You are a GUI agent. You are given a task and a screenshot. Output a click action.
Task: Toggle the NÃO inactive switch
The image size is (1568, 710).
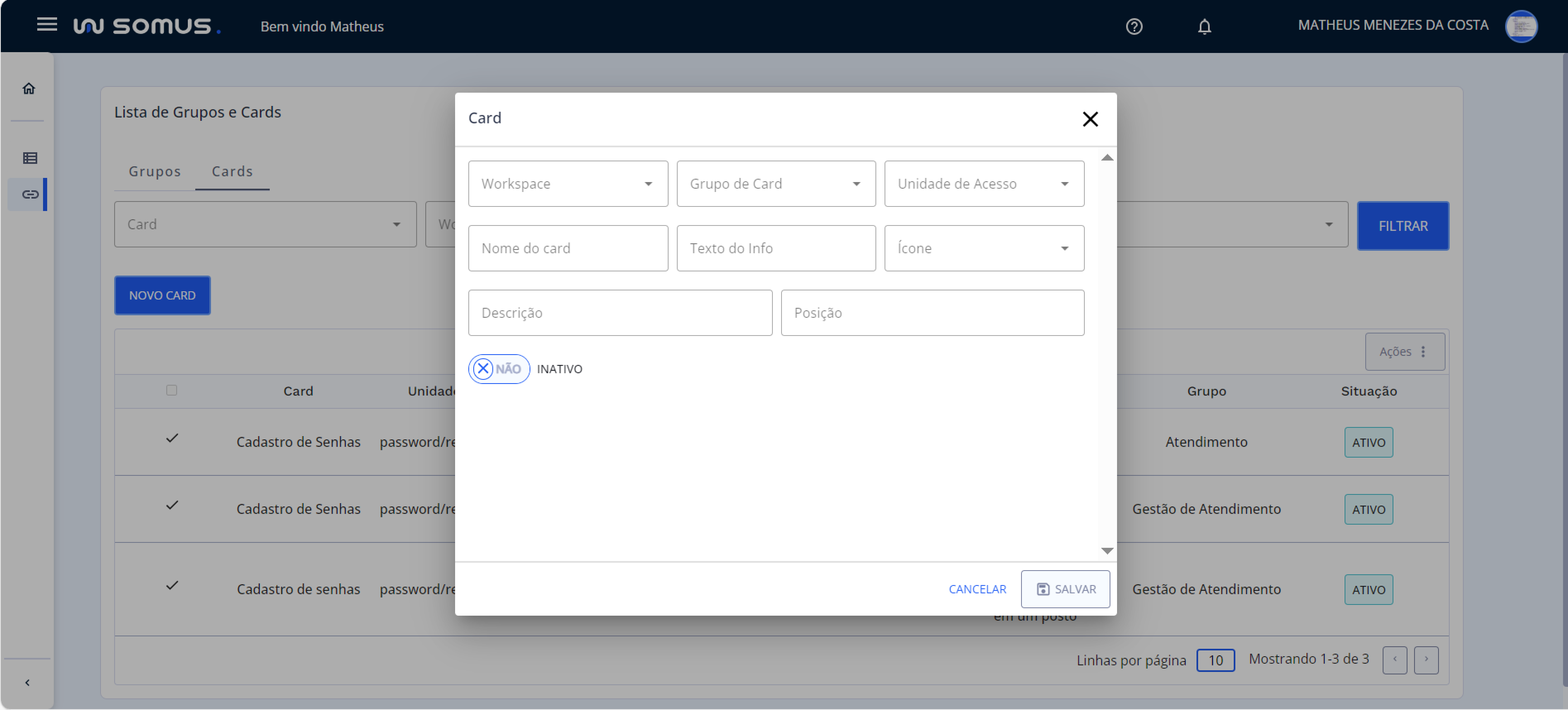(x=499, y=368)
